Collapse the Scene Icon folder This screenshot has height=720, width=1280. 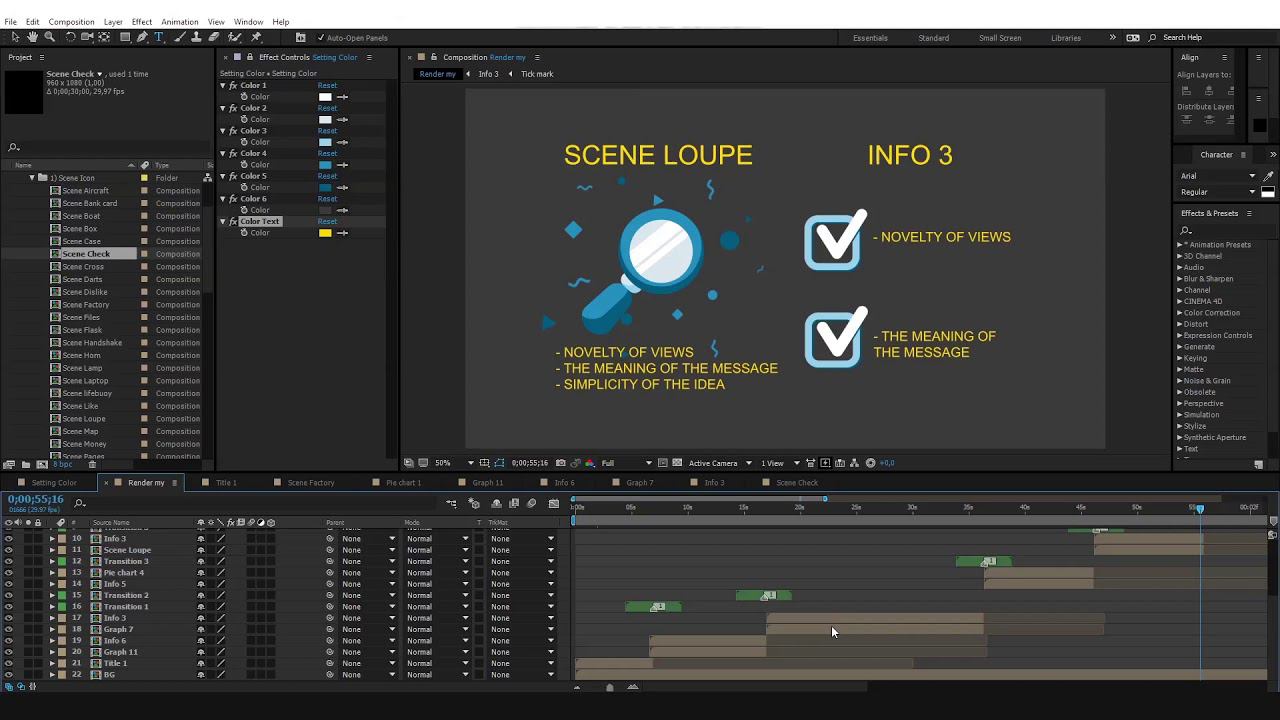pos(32,178)
